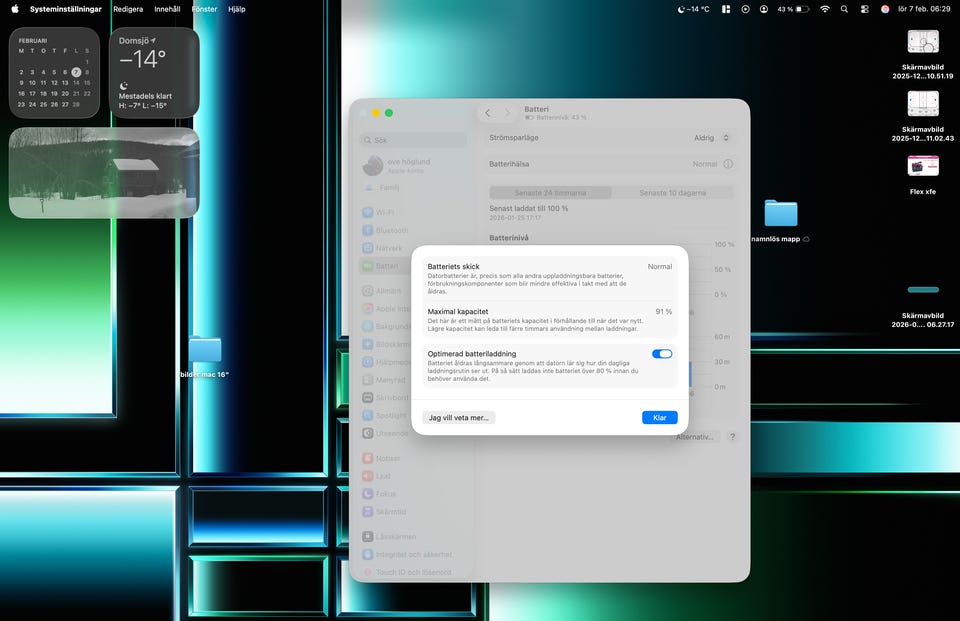This screenshot has width=960, height=621.
Task: Open the top Skärmavbild 2025-12 thumbnail on the desktop
Action: [x=922, y=42]
